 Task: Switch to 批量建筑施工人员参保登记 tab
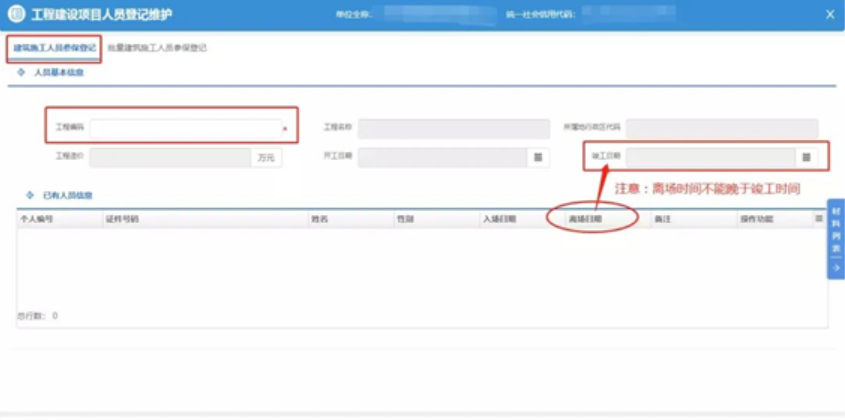(157, 47)
